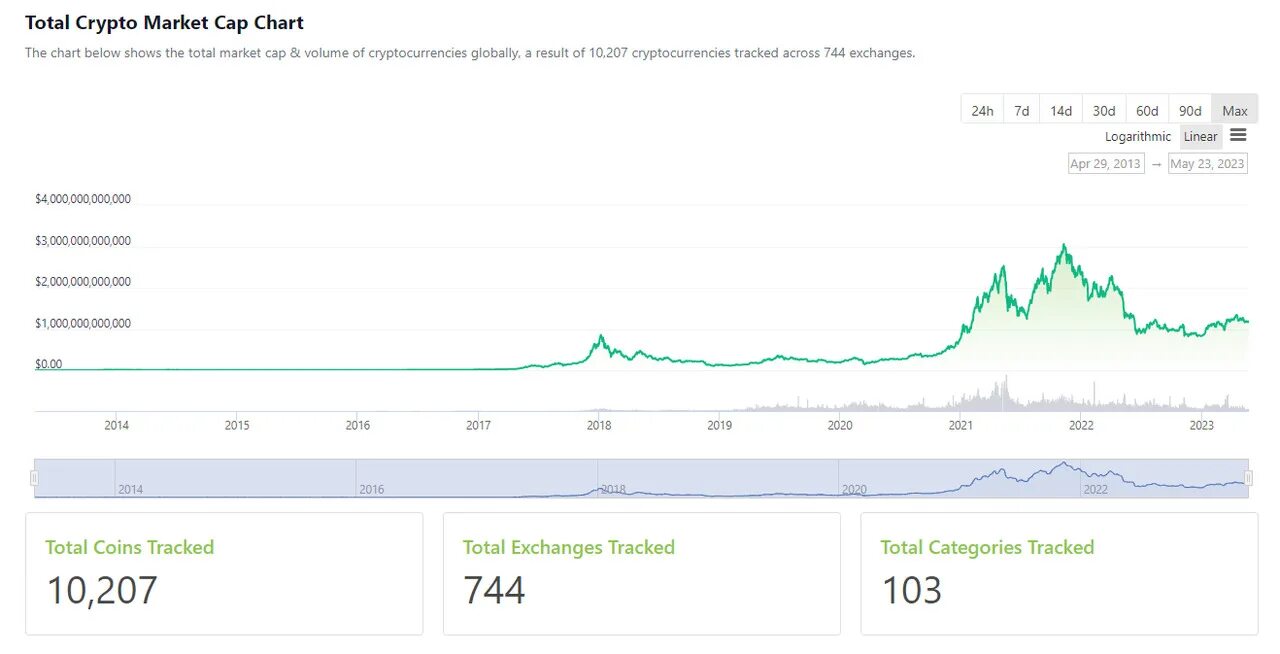
Task: Click the 2016 mark in the navigator strip
Action: tap(371, 489)
